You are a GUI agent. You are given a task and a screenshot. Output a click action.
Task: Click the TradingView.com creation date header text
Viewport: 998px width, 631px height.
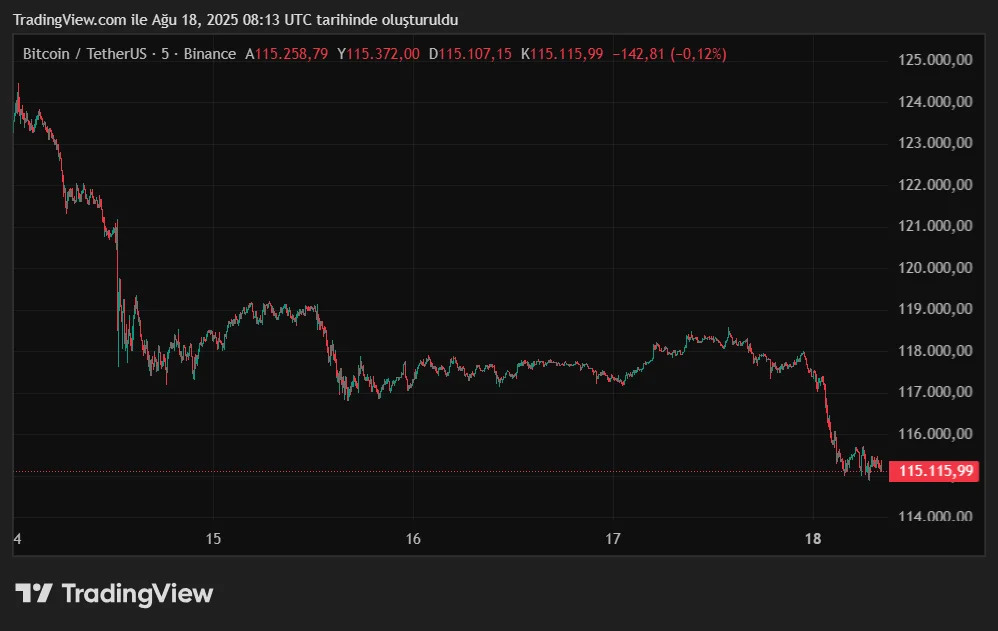pos(235,20)
